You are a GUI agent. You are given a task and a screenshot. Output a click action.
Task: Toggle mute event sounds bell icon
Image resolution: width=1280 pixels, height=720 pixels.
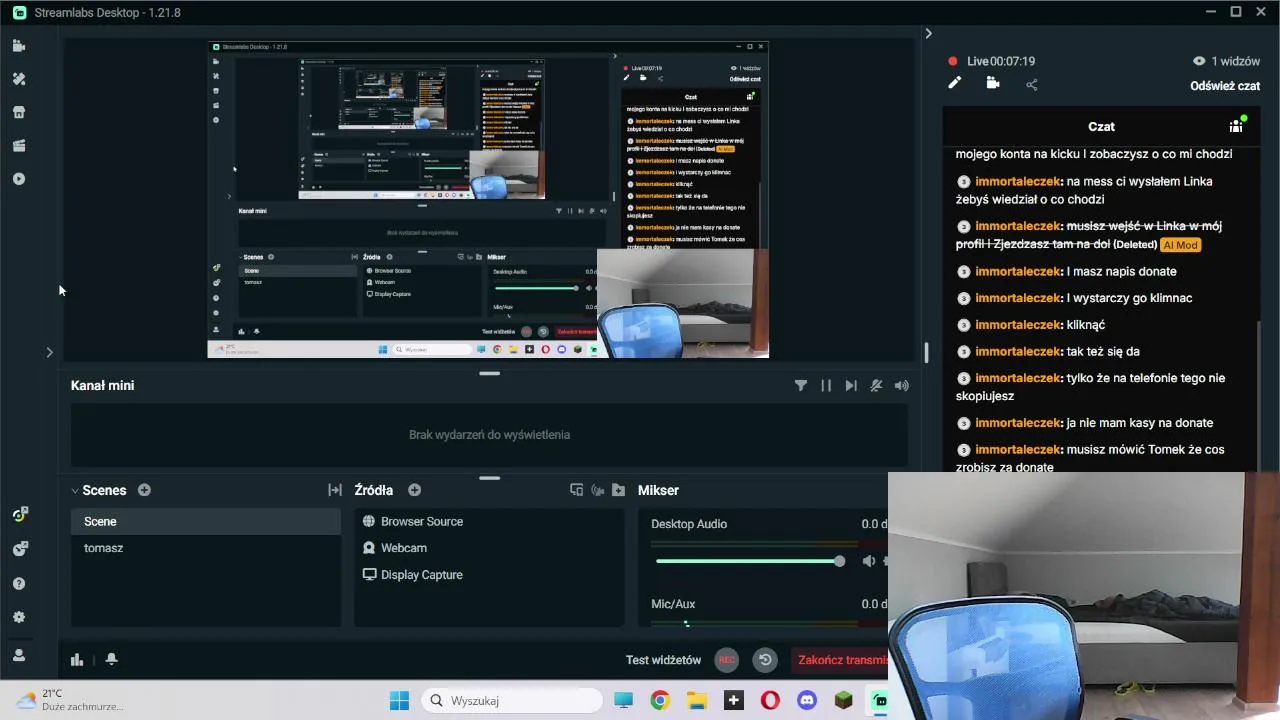click(877, 386)
